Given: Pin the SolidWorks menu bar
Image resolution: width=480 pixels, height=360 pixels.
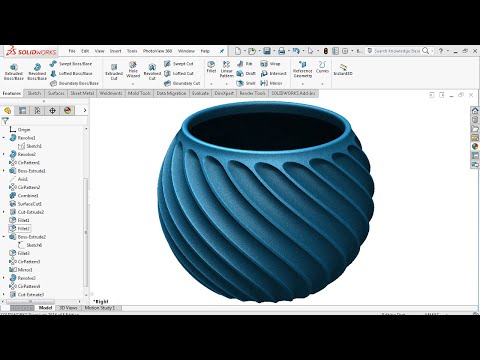Looking at the screenshot, I should [222, 51].
